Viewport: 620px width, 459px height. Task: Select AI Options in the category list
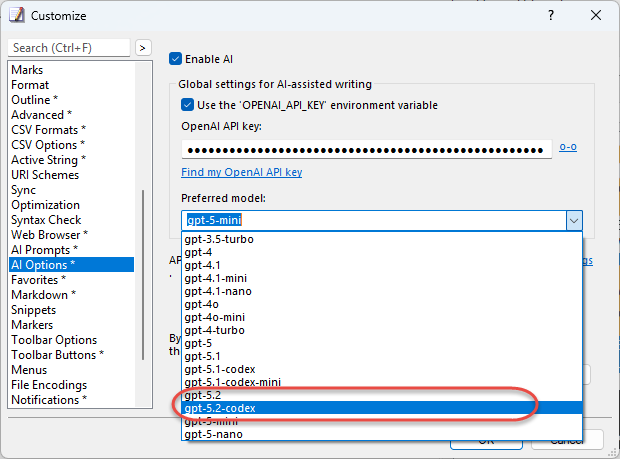point(72,265)
